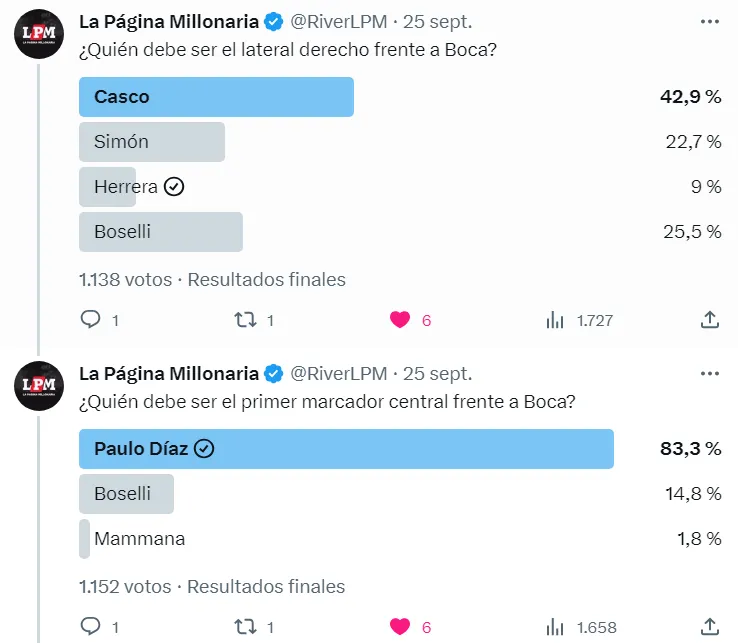This screenshot has width=738, height=643.
Task: Open @RiverLPM handle on second tweet
Action: point(339,374)
